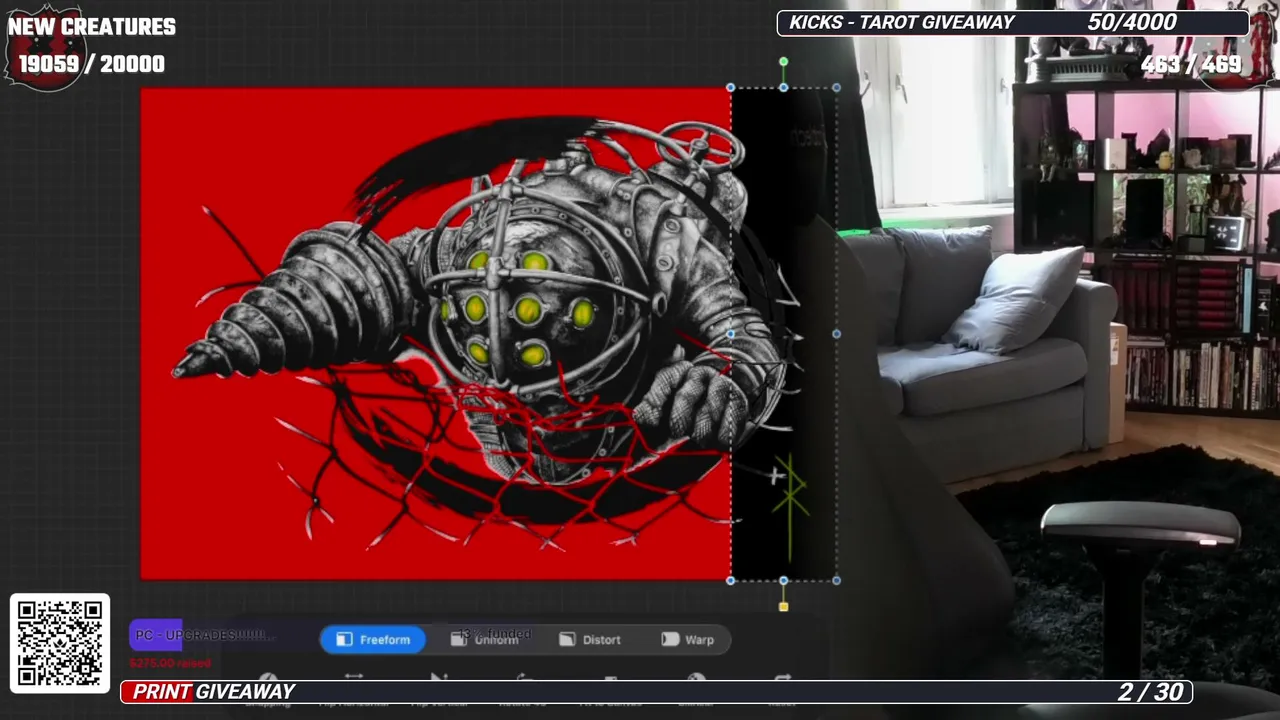Viewport: 1280px width, 720px height.
Task: Click the bottom-right corner transform handle
Action: [x=837, y=580]
